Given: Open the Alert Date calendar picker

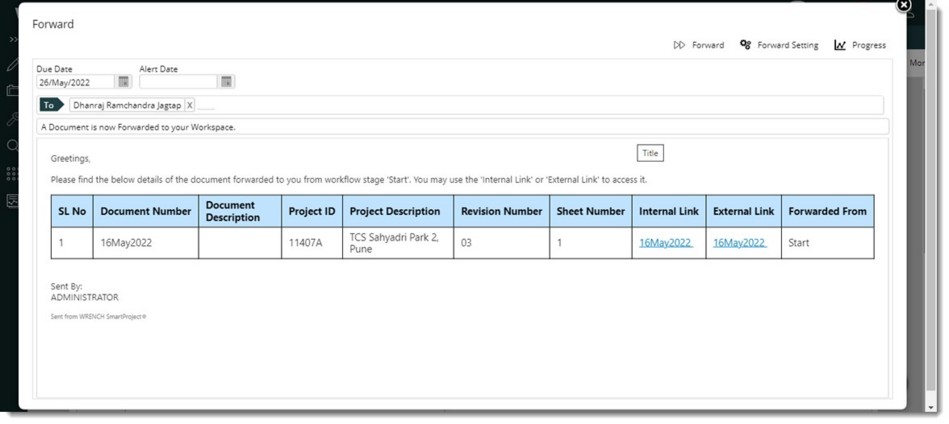Looking at the screenshot, I should [x=226, y=82].
